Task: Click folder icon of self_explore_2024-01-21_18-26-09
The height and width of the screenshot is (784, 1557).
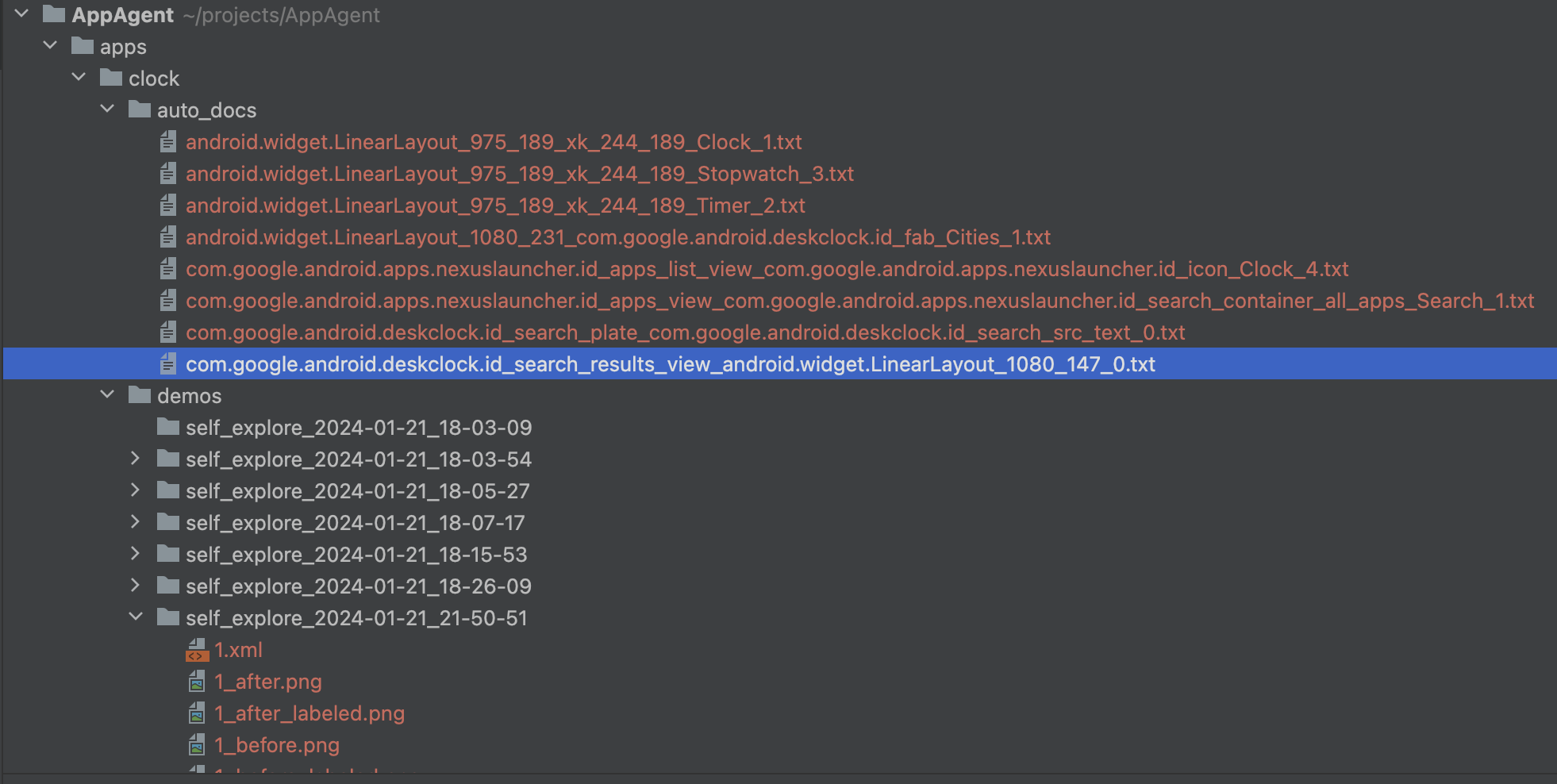Action: click(x=168, y=586)
